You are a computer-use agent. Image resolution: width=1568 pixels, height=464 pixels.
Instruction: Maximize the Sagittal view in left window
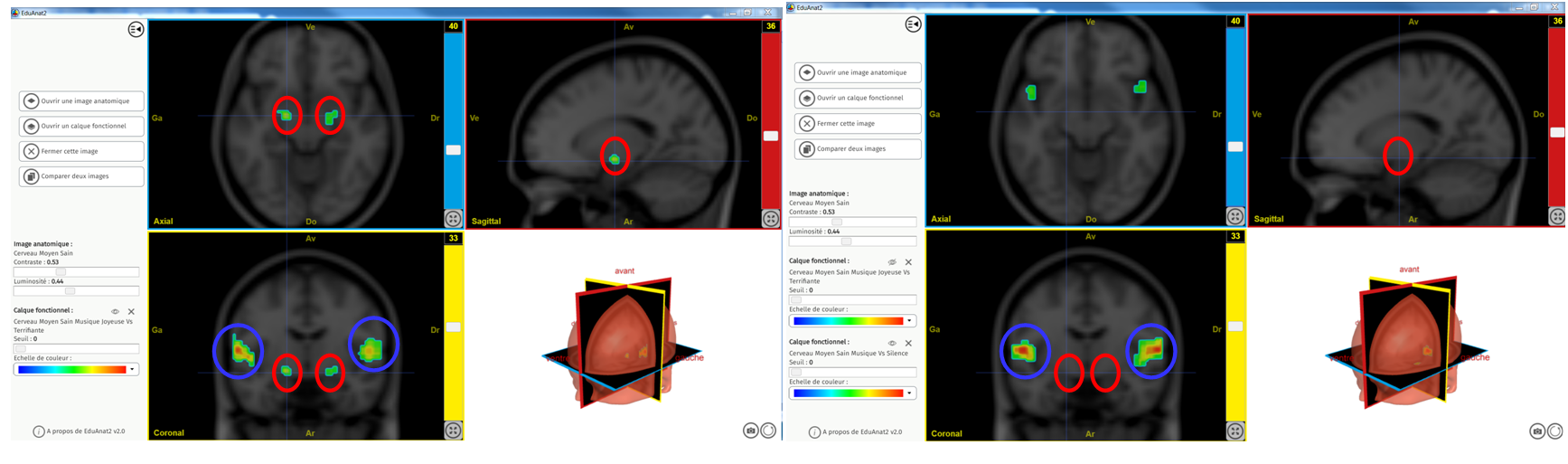pyautogui.click(x=770, y=219)
